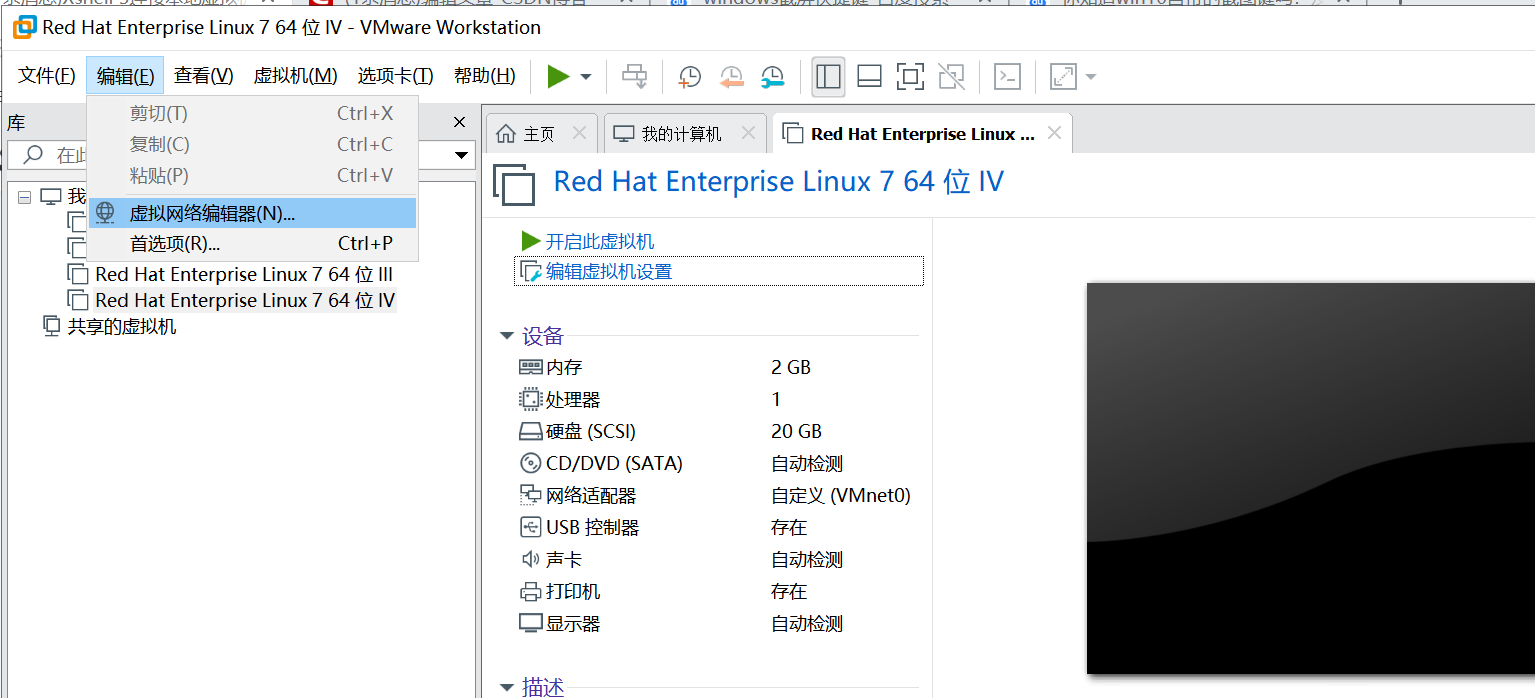
Task: Open the library search filter dropdown arrow
Action: coord(462,155)
